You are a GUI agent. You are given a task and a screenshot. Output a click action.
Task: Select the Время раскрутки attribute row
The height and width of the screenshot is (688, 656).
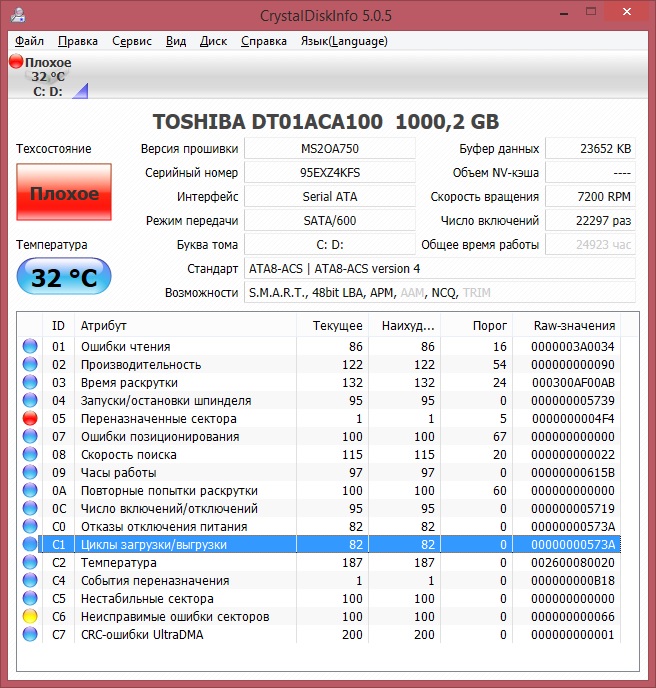click(319, 382)
